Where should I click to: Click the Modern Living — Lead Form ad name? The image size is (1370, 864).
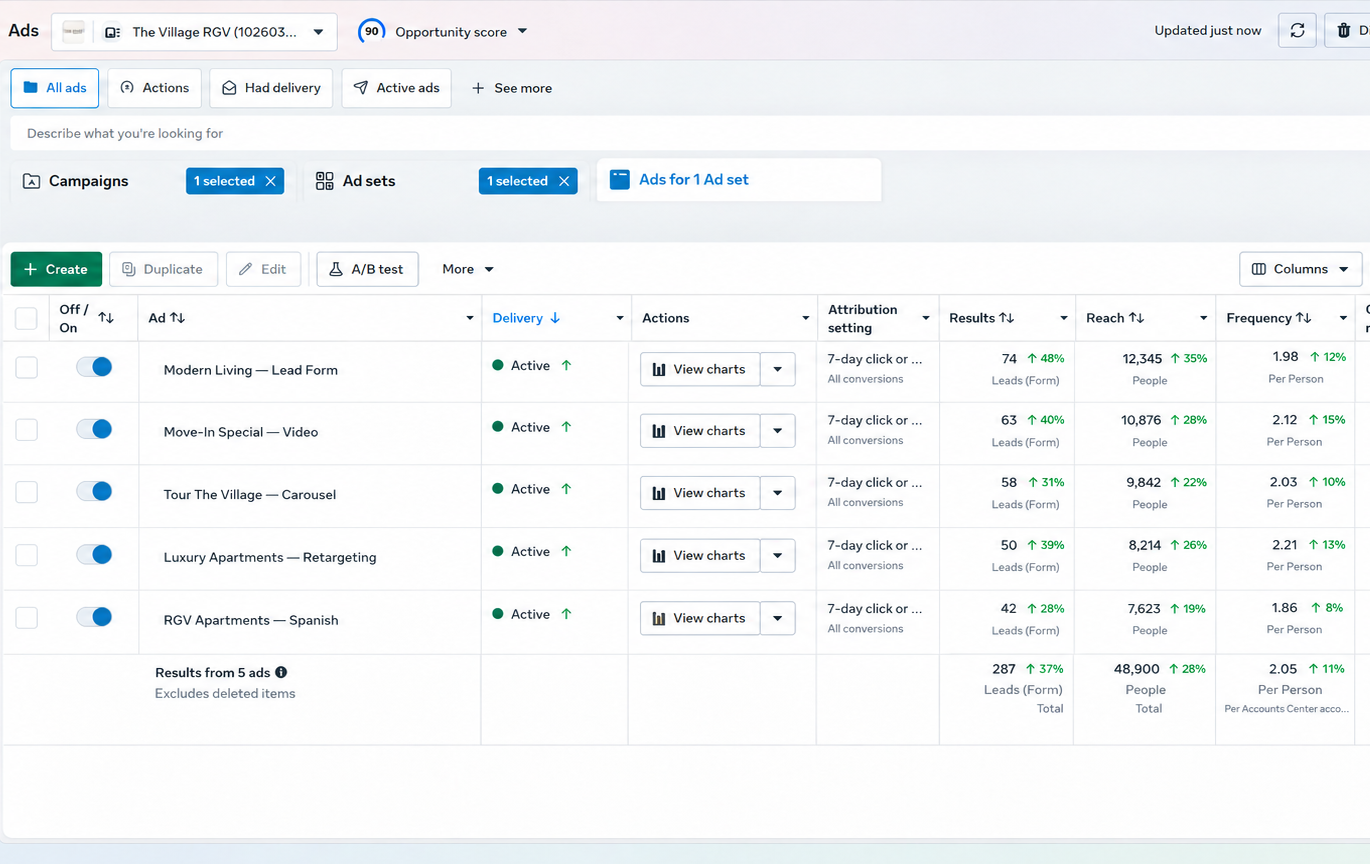coord(251,370)
